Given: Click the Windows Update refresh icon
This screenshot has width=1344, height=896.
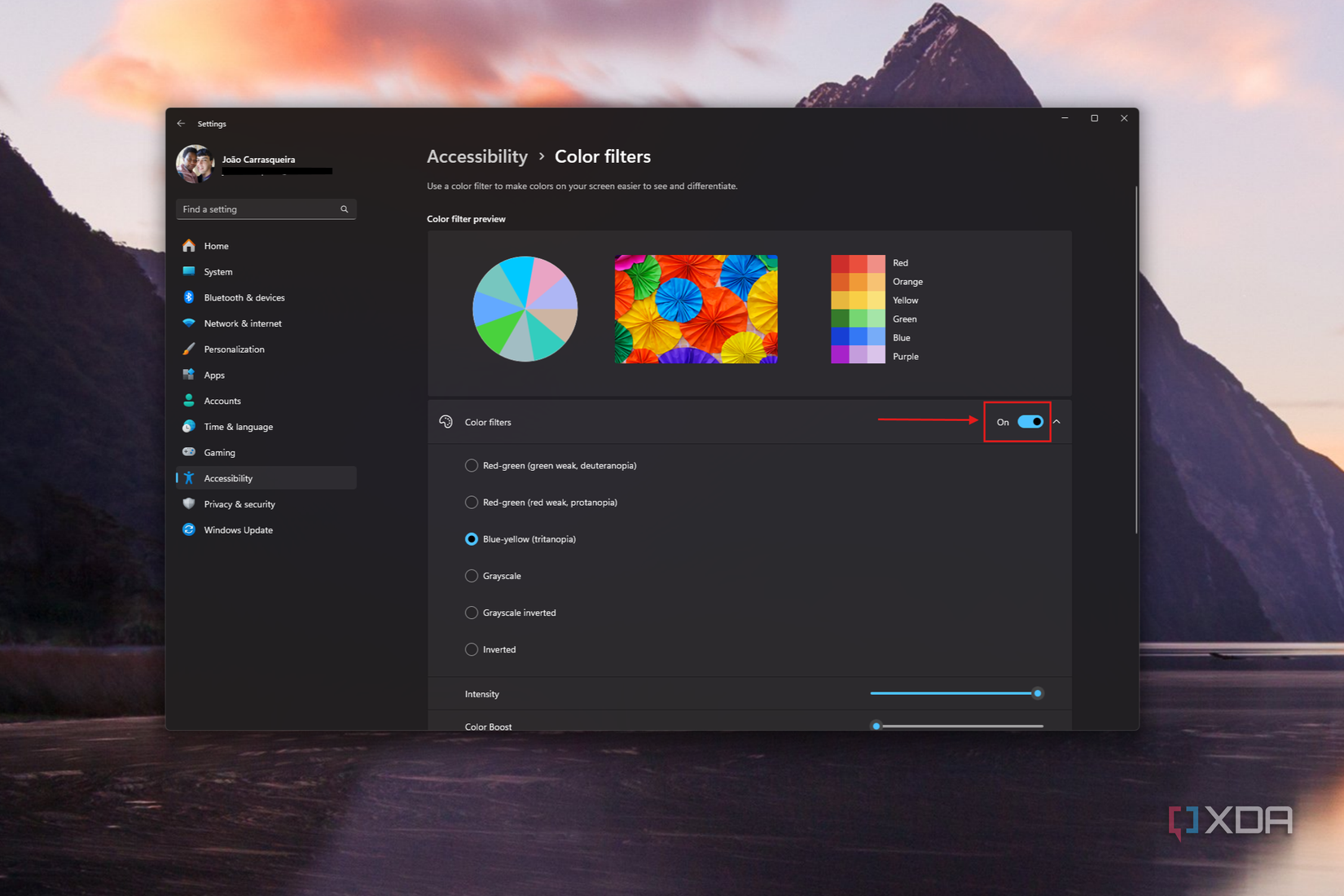Looking at the screenshot, I should (x=189, y=529).
